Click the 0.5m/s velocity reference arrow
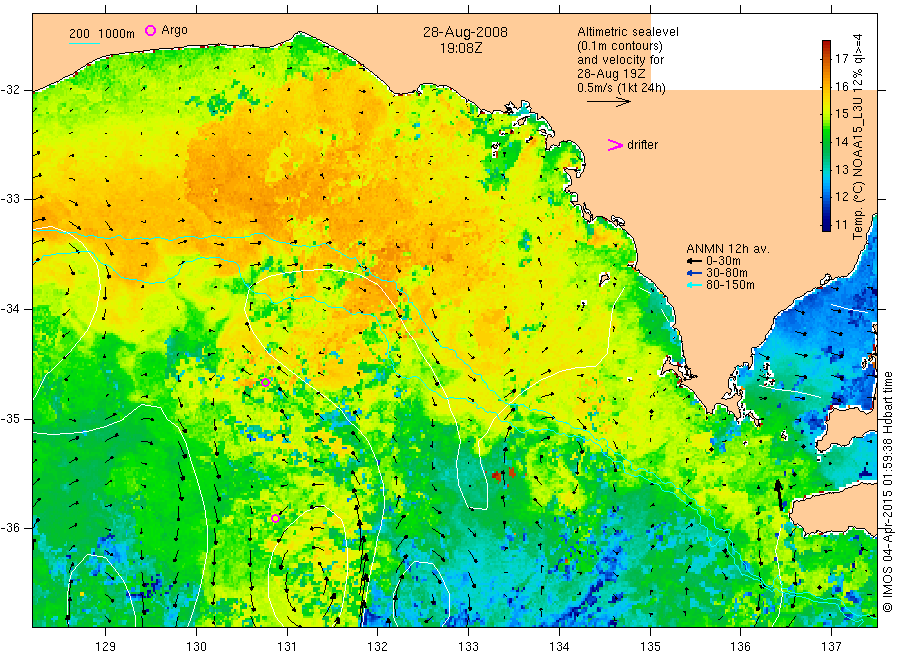Screen dimensions: 900x660 [608, 102]
